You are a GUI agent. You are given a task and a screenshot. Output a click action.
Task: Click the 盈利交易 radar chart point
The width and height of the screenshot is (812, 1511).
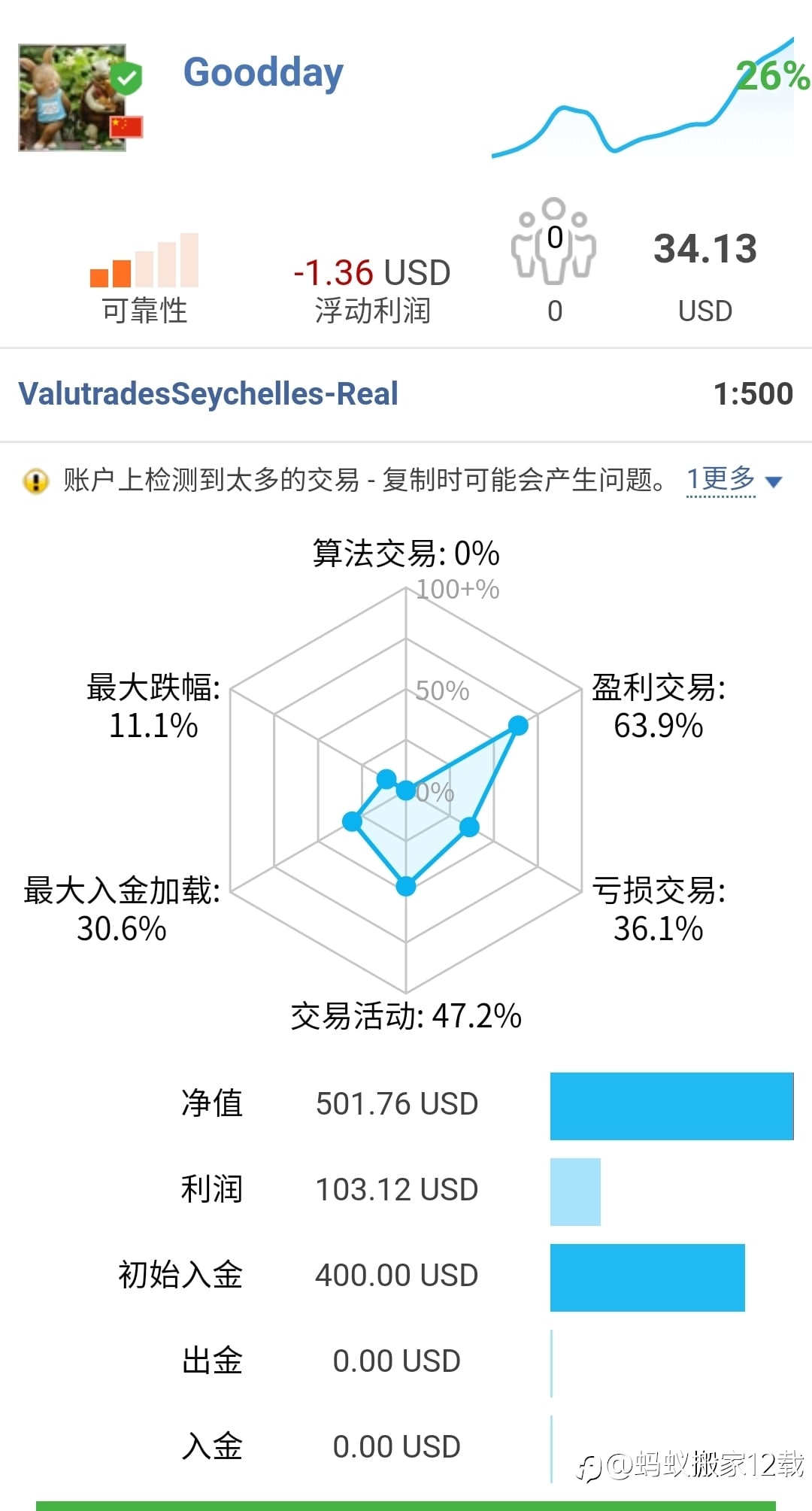pos(518,725)
